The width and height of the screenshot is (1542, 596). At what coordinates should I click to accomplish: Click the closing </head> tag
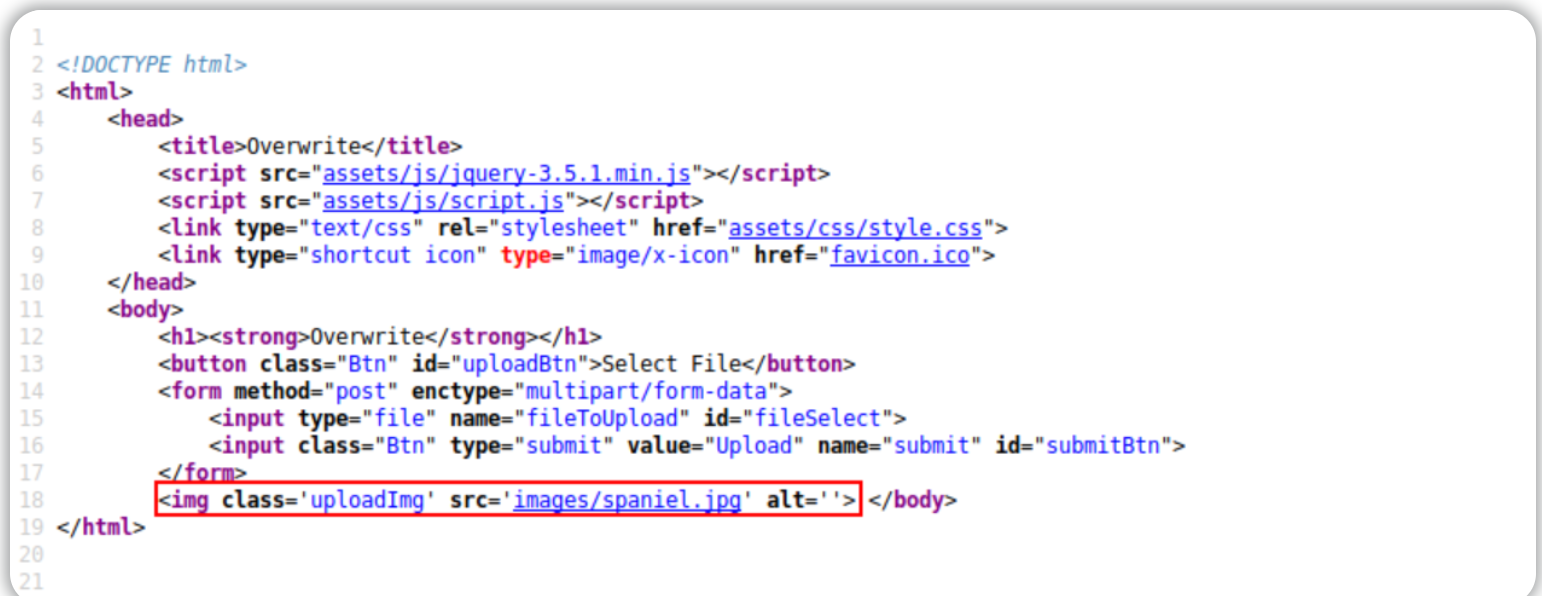click(x=151, y=283)
